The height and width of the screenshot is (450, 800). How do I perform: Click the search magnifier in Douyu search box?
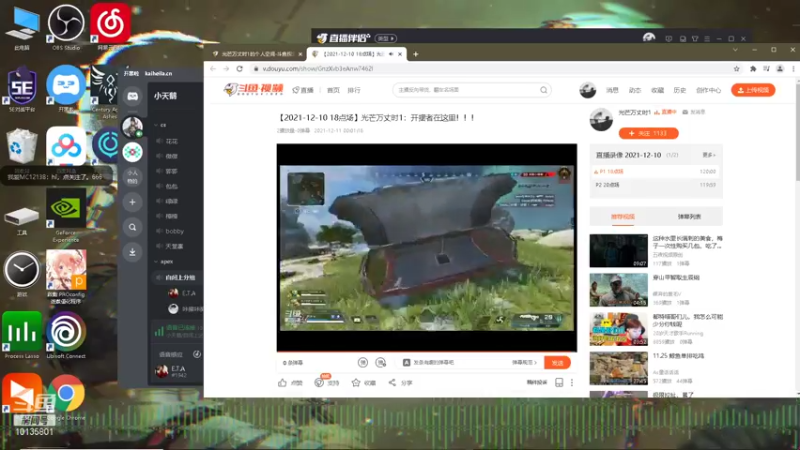[543, 90]
